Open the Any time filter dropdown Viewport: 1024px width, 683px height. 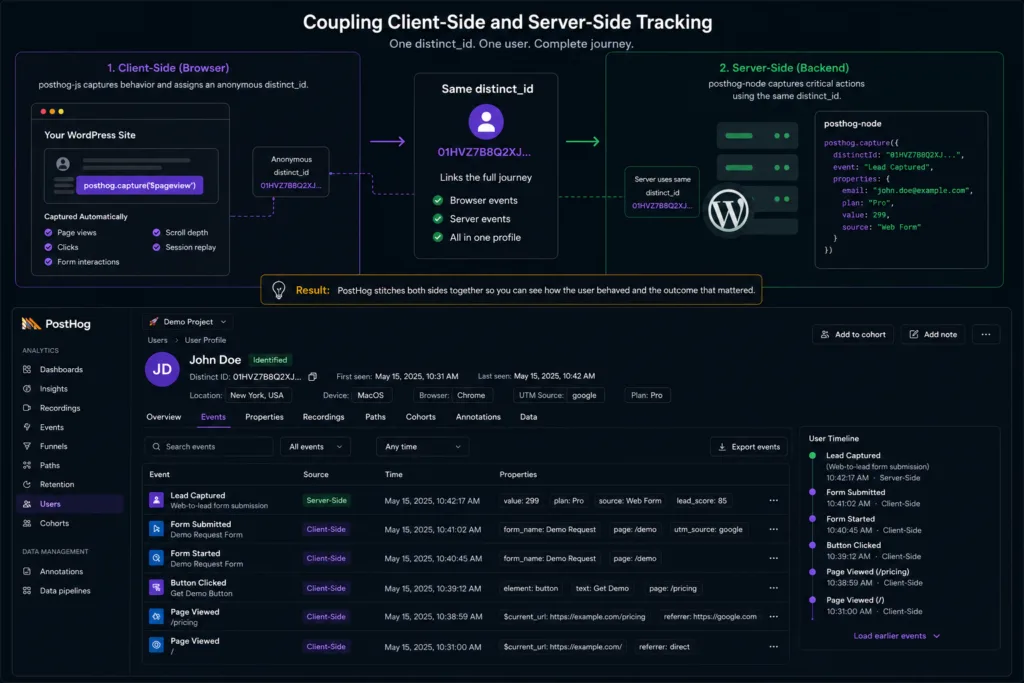point(423,447)
